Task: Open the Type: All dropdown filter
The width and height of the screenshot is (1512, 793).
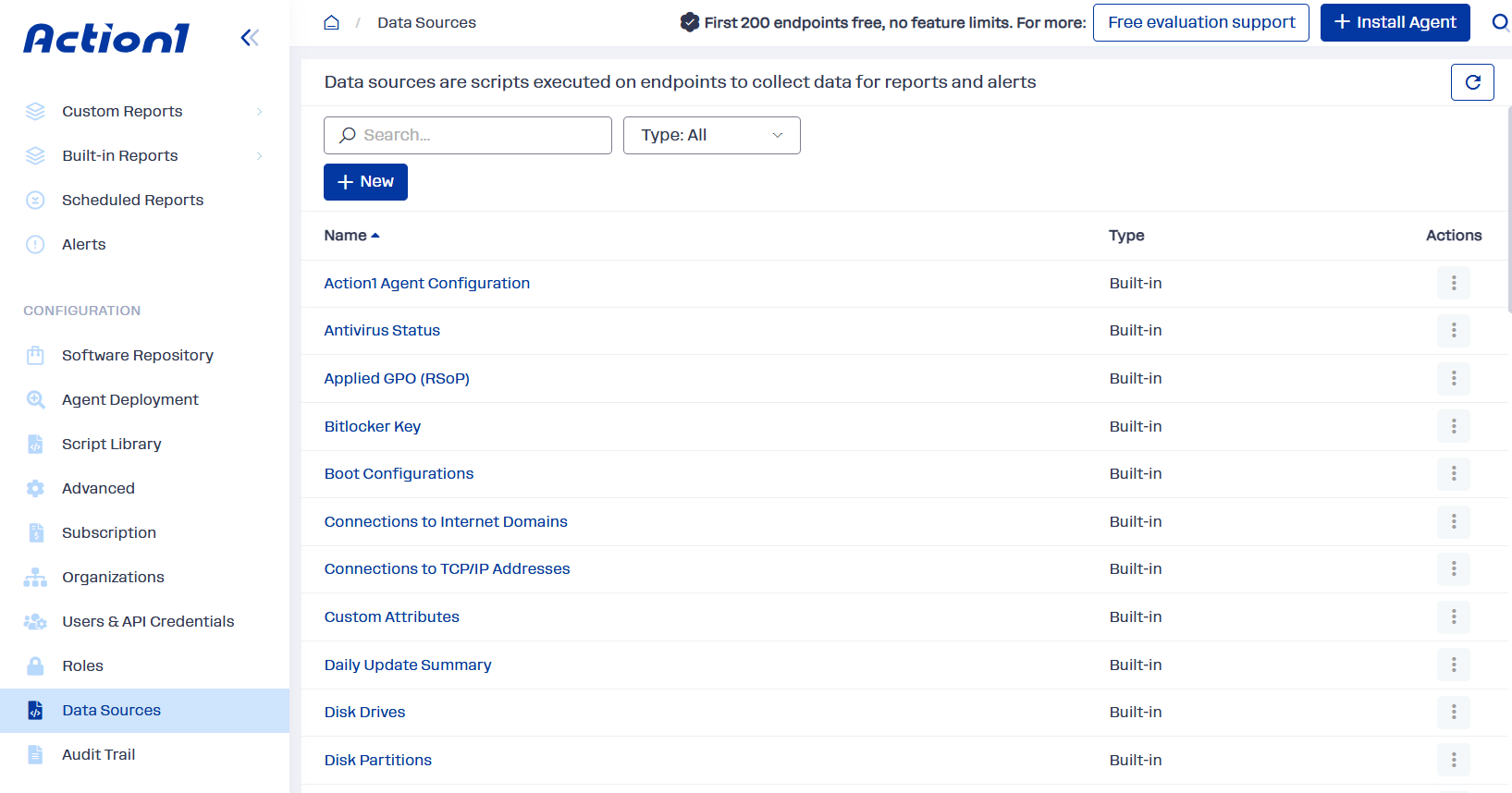Action: (711, 135)
